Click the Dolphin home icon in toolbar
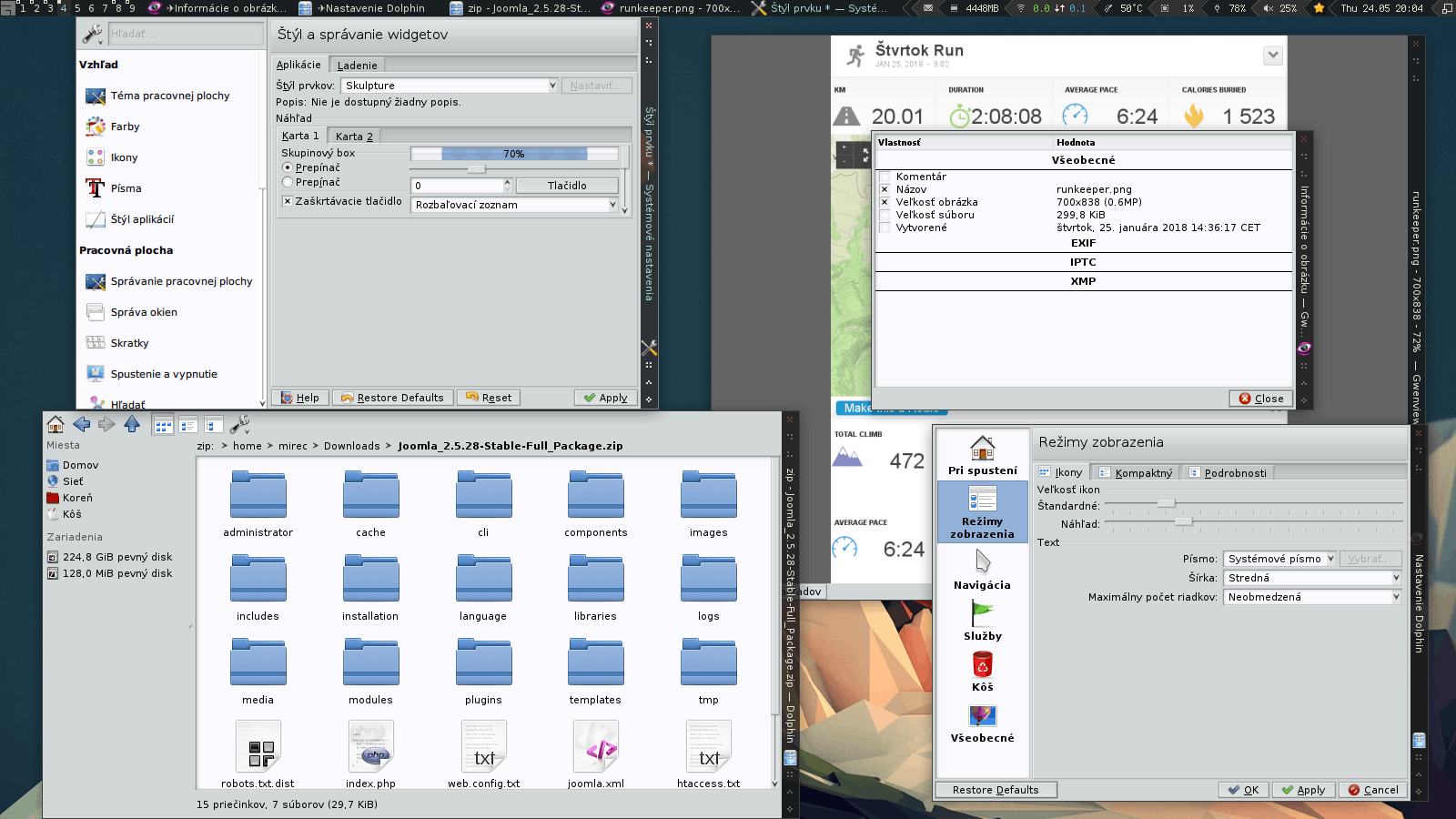Viewport: 1456px width, 819px height. (56, 424)
